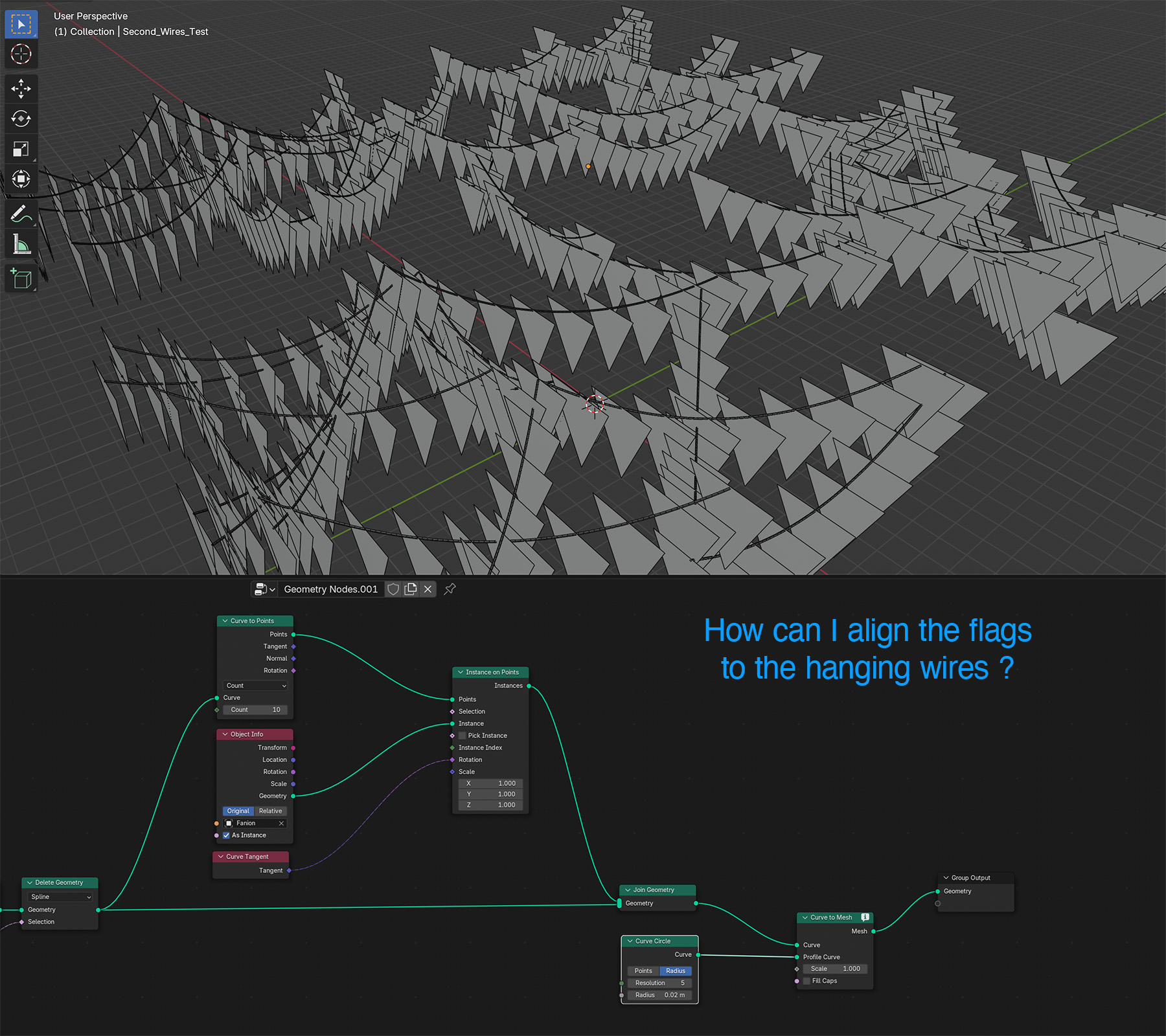Screen dimensions: 1166x1036
Task: Click the Count value field showing 10
Action: [x=255, y=710]
